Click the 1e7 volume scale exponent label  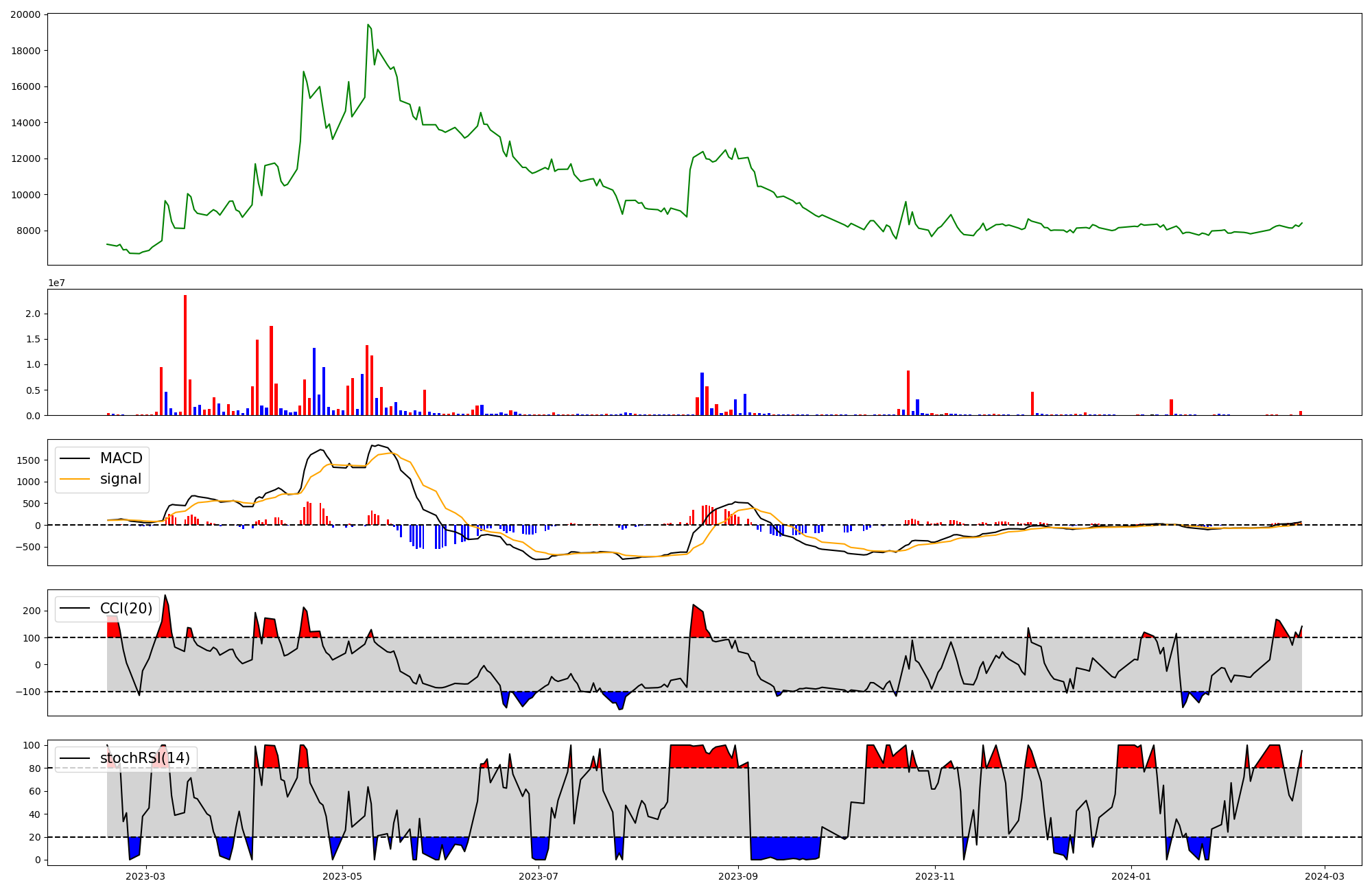coord(56,283)
